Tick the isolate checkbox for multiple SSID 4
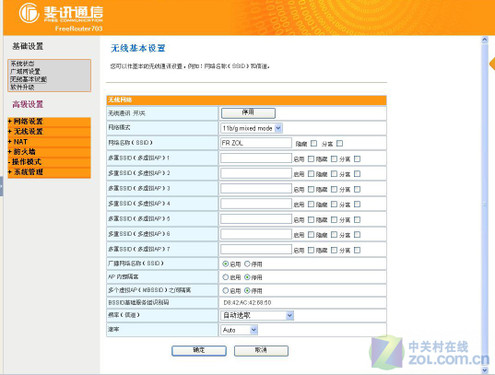 click(x=357, y=204)
